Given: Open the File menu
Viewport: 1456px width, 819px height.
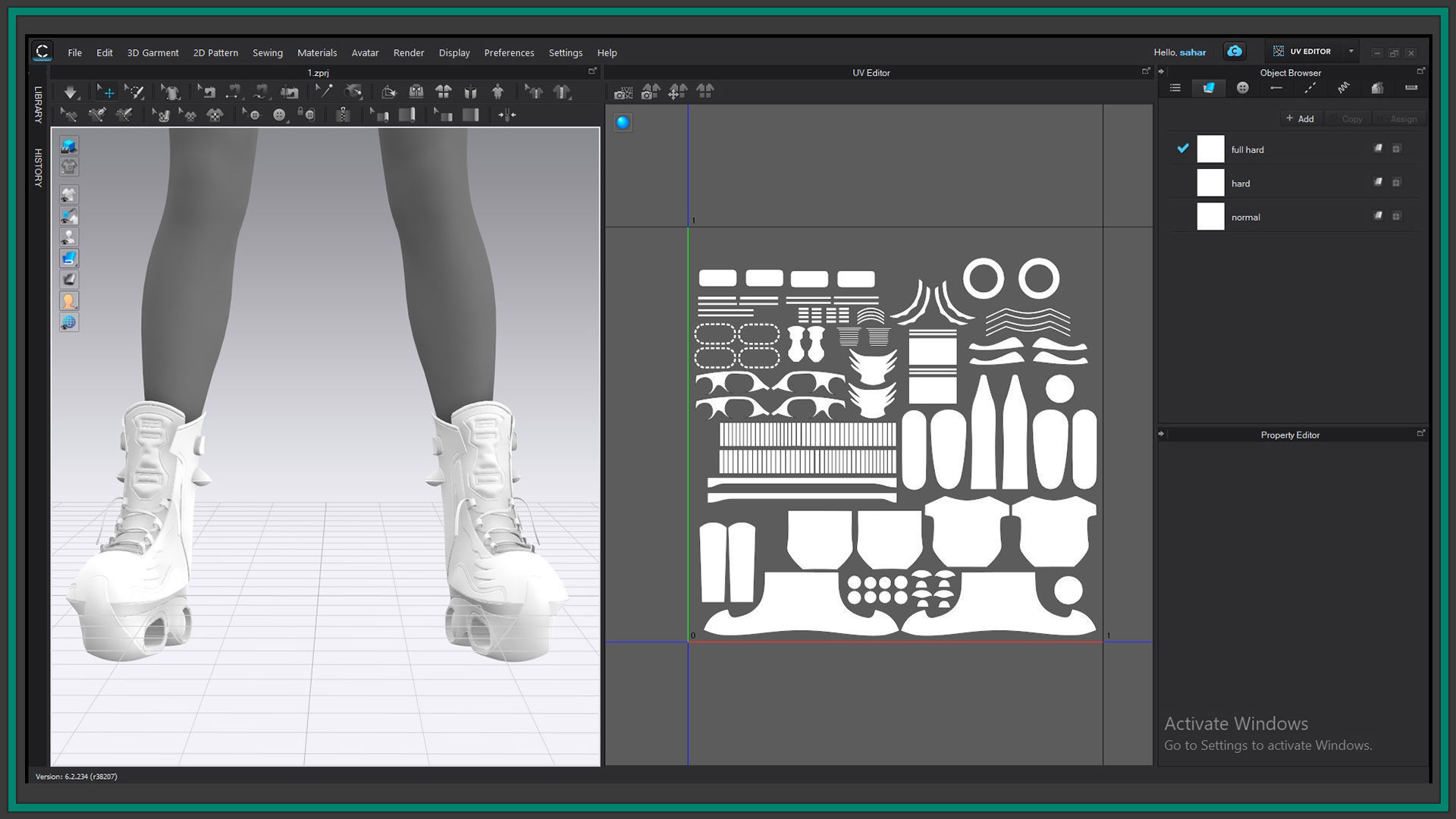Looking at the screenshot, I should (x=74, y=52).
